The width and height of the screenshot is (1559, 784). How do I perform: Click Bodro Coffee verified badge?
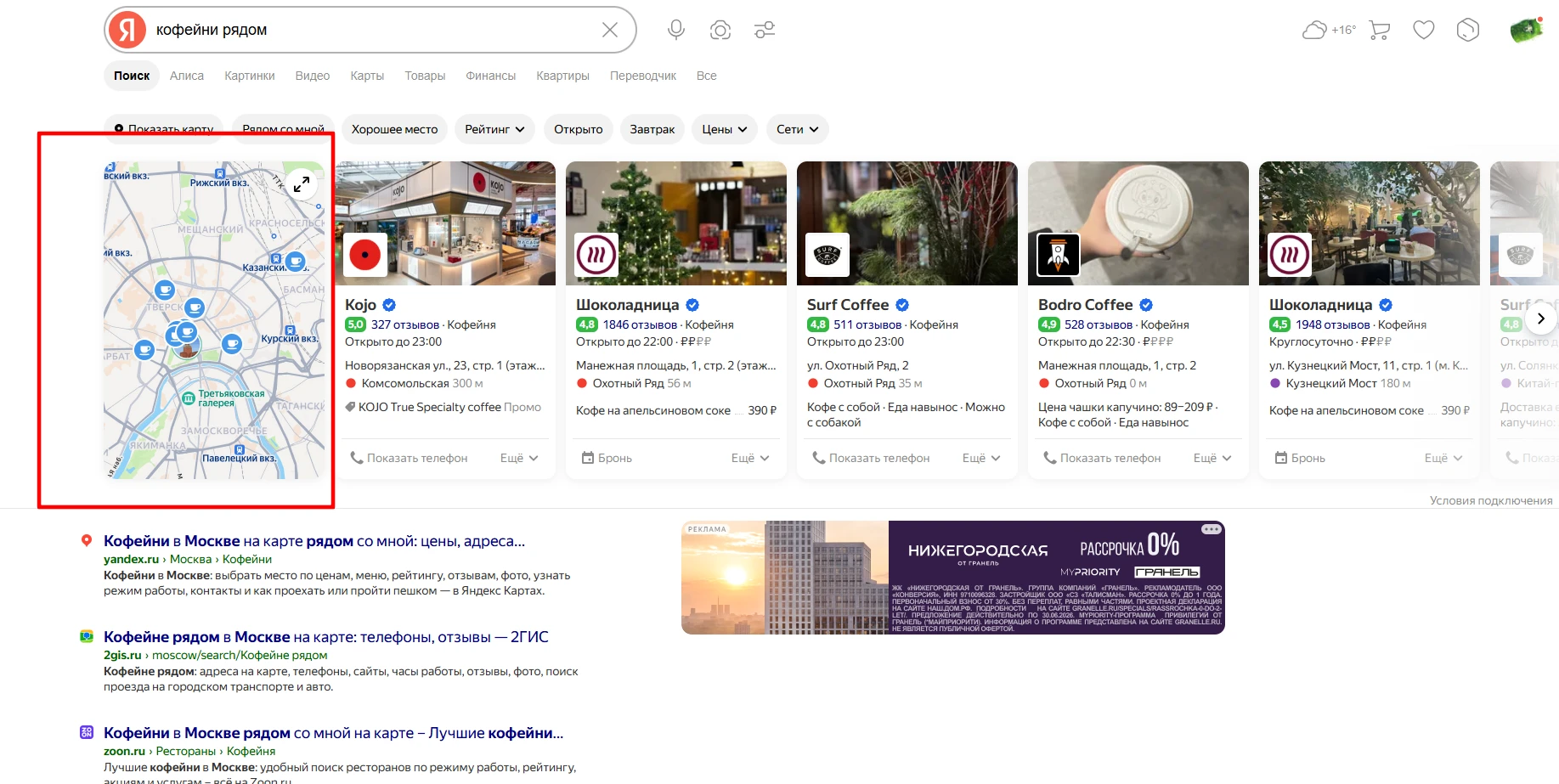[1146, 305]
